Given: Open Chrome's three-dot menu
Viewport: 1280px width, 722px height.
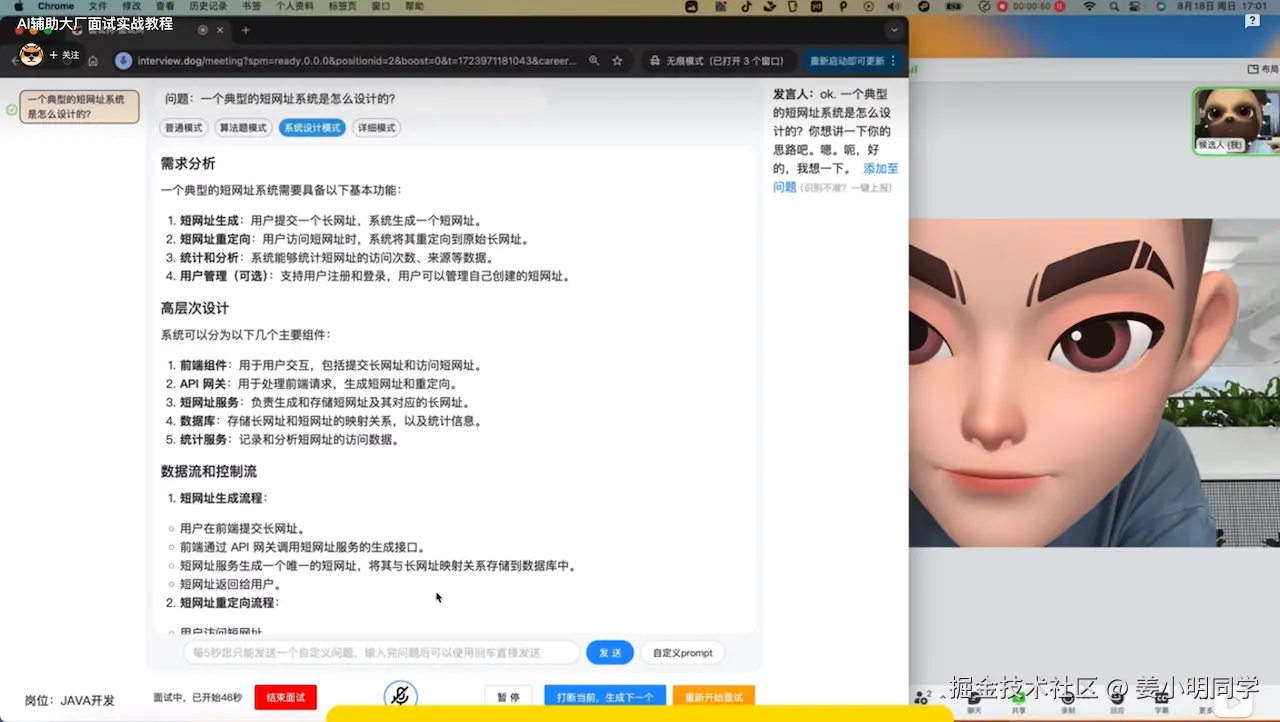Looking at the screenshot, I should [x=894, y=60].
